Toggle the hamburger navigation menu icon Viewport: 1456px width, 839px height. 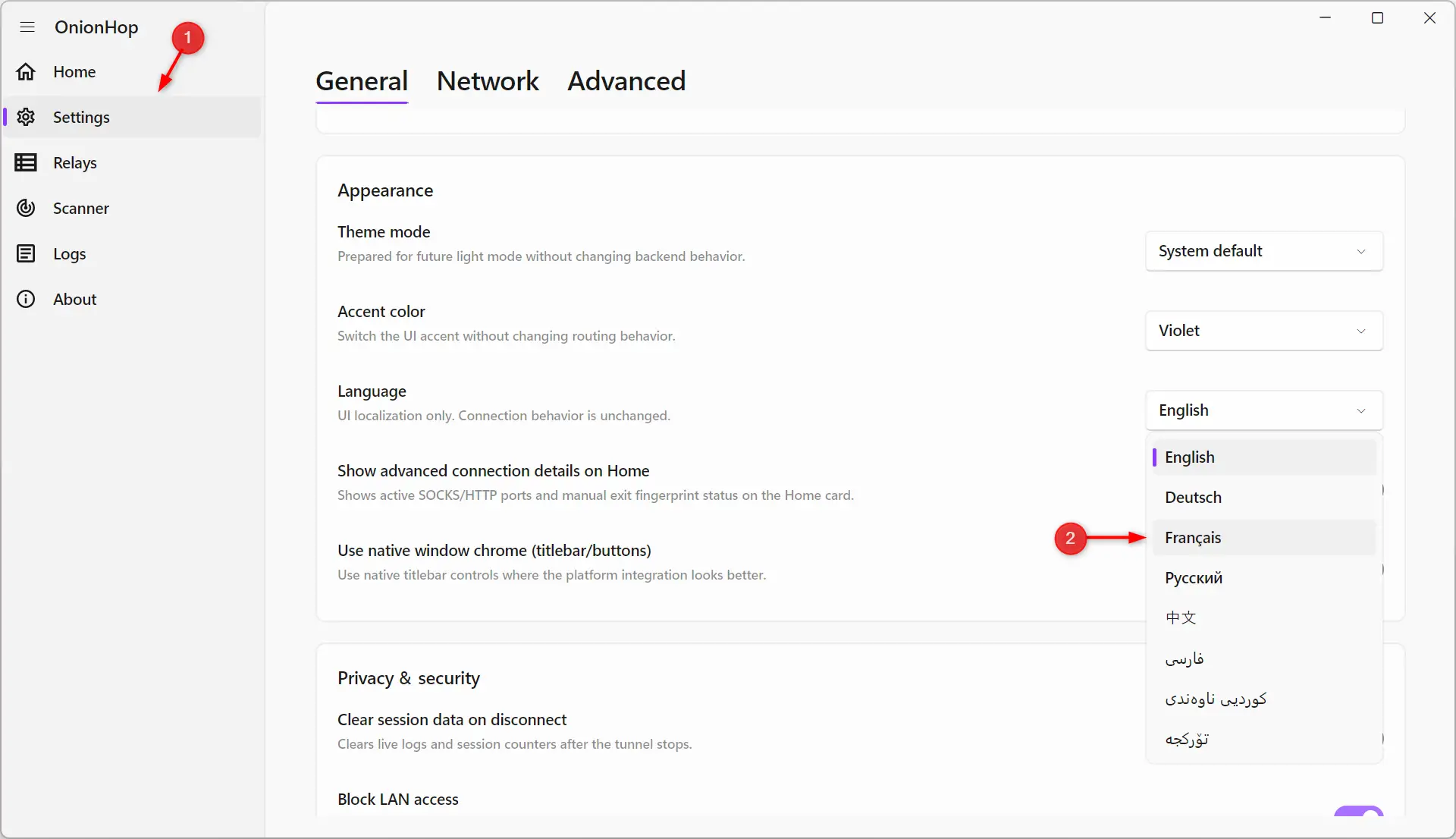27,27
